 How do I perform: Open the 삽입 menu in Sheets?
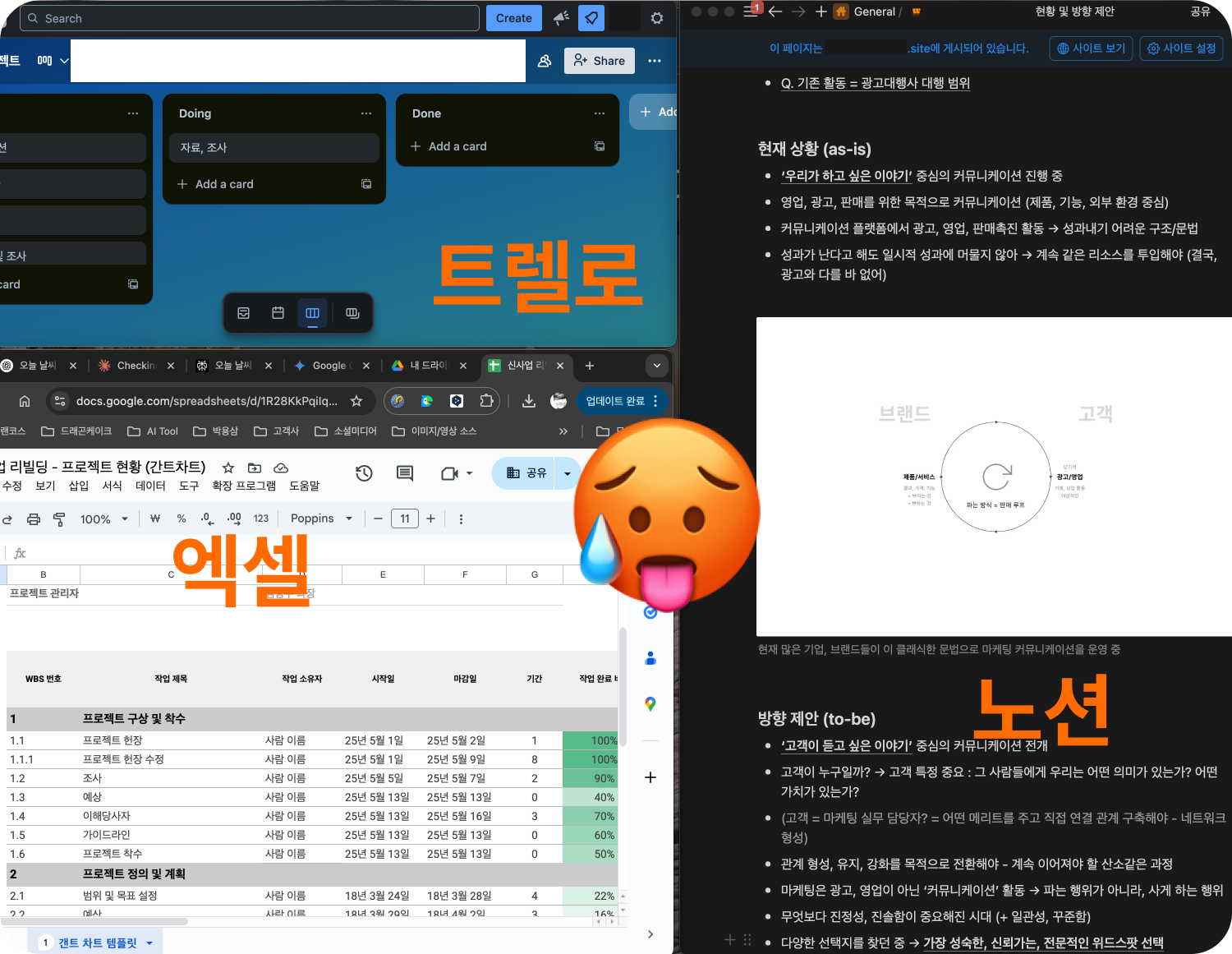coord(79,486)
